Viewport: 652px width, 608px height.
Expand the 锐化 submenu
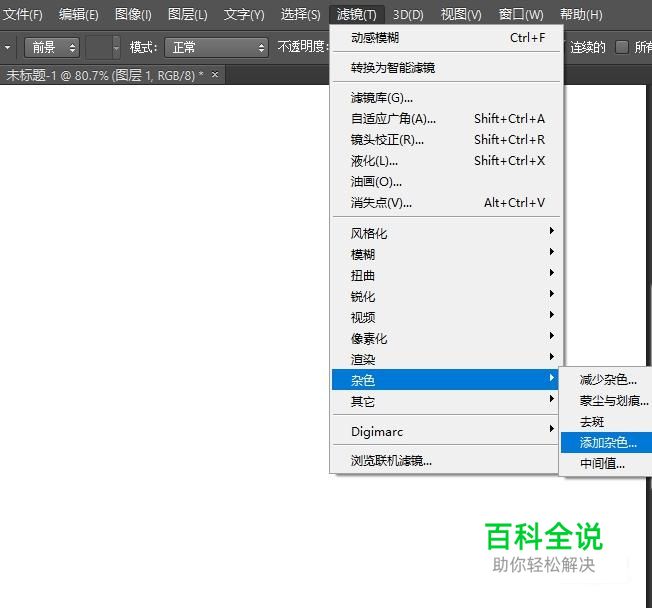(x=447, y=296)
